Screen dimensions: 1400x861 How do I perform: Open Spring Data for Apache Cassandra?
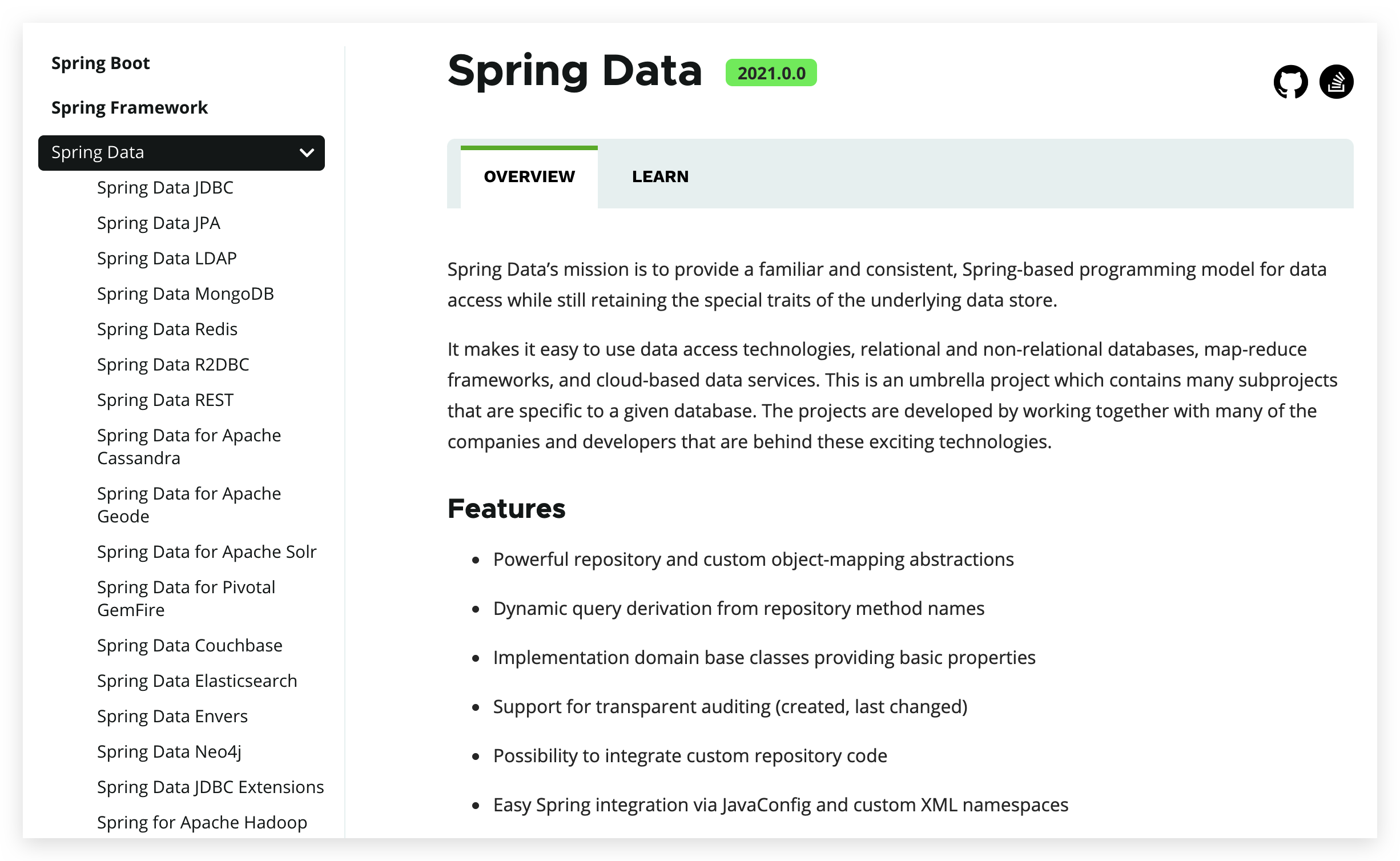click(x=189, y=446)
